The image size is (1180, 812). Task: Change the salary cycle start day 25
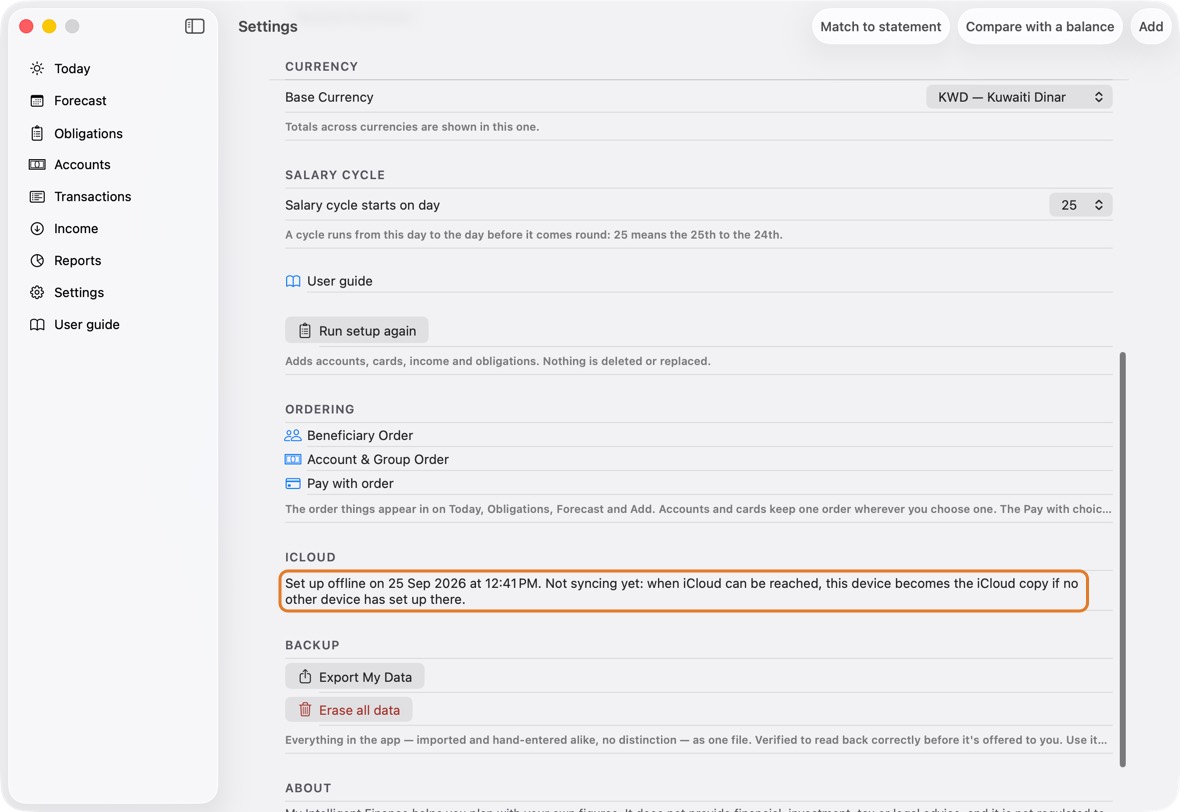click(1081, 205)
